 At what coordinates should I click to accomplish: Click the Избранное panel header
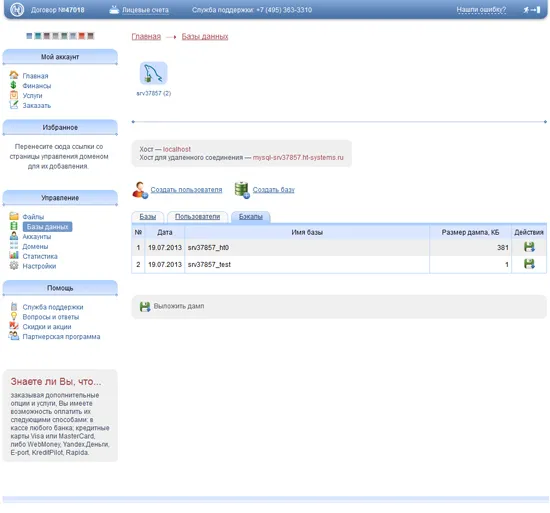(60, 127)
